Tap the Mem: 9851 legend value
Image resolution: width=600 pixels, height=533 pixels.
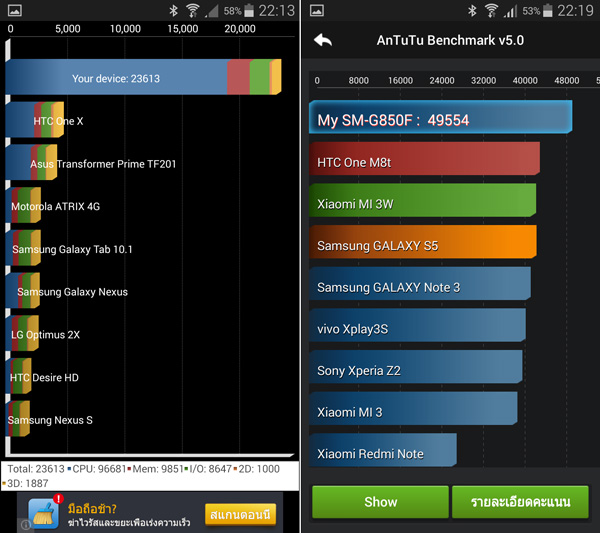coord(158,469)
